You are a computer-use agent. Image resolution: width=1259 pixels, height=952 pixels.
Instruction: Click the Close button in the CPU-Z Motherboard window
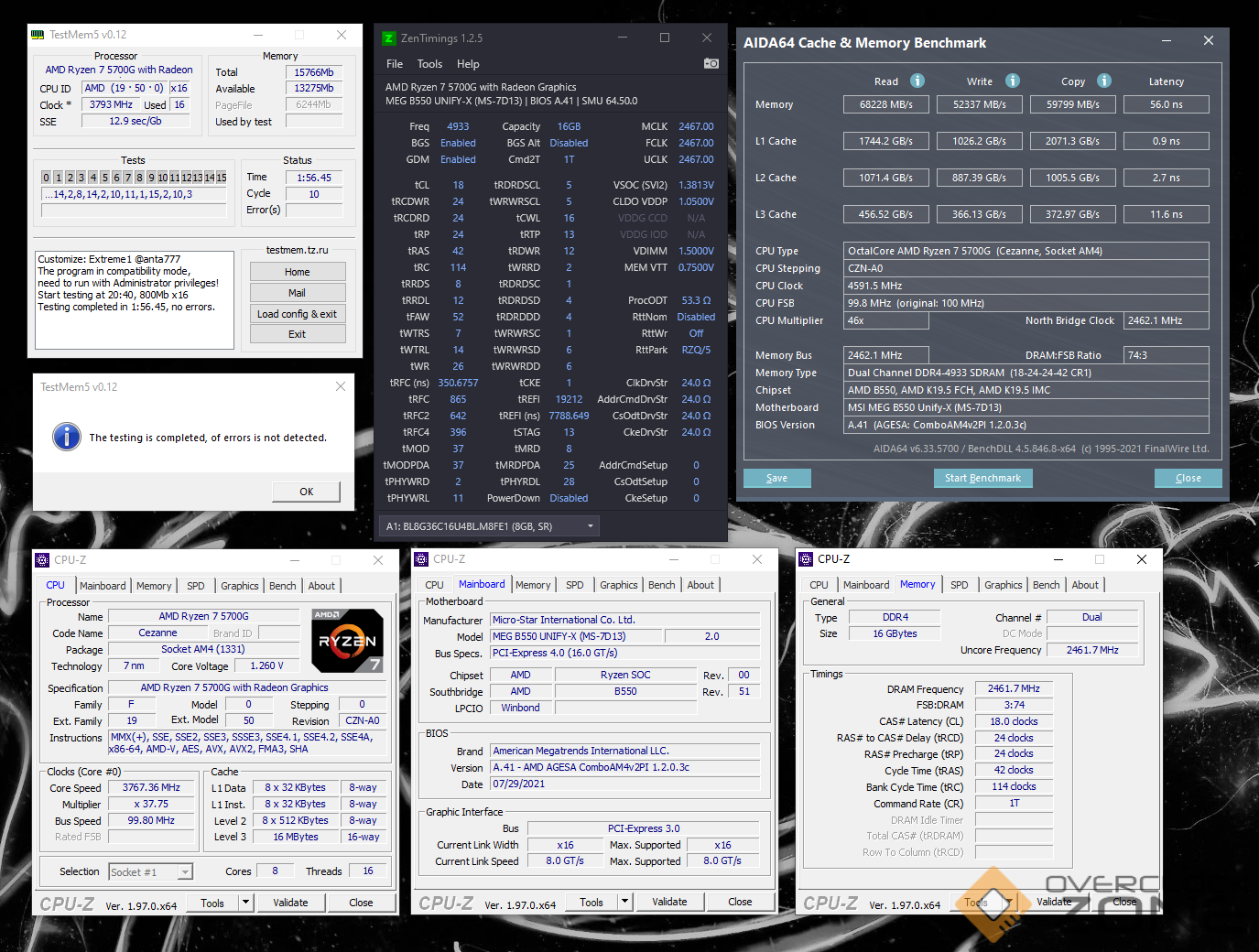pyautogui.click(x=740, y=902)
